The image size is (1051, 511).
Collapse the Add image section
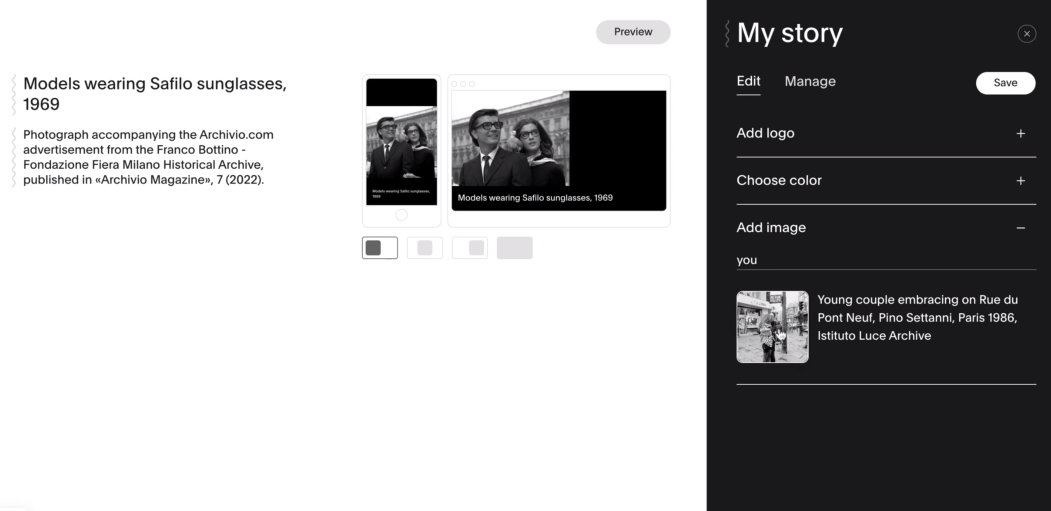click(x=1020, y=228)
